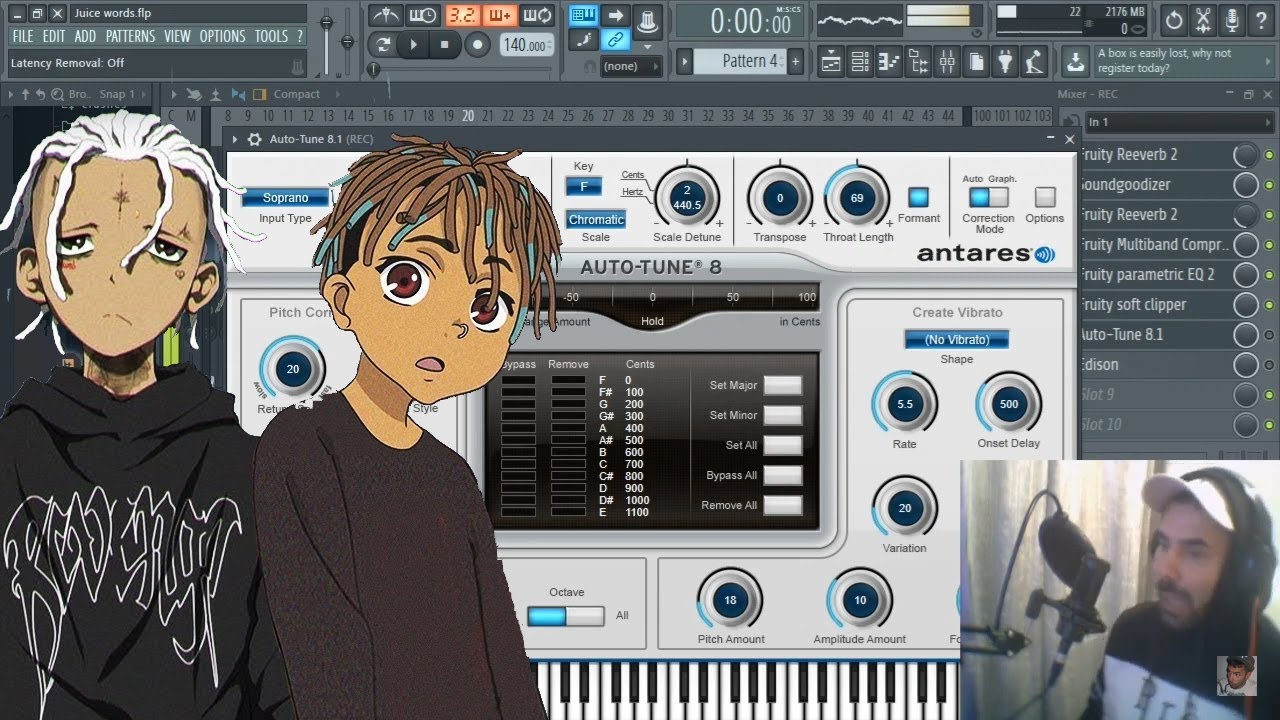The height and width of the screenshot is (720, 1280).
Task: Toggle Fruity soft clipper enable LED
Action: [x=1269, y=305]
